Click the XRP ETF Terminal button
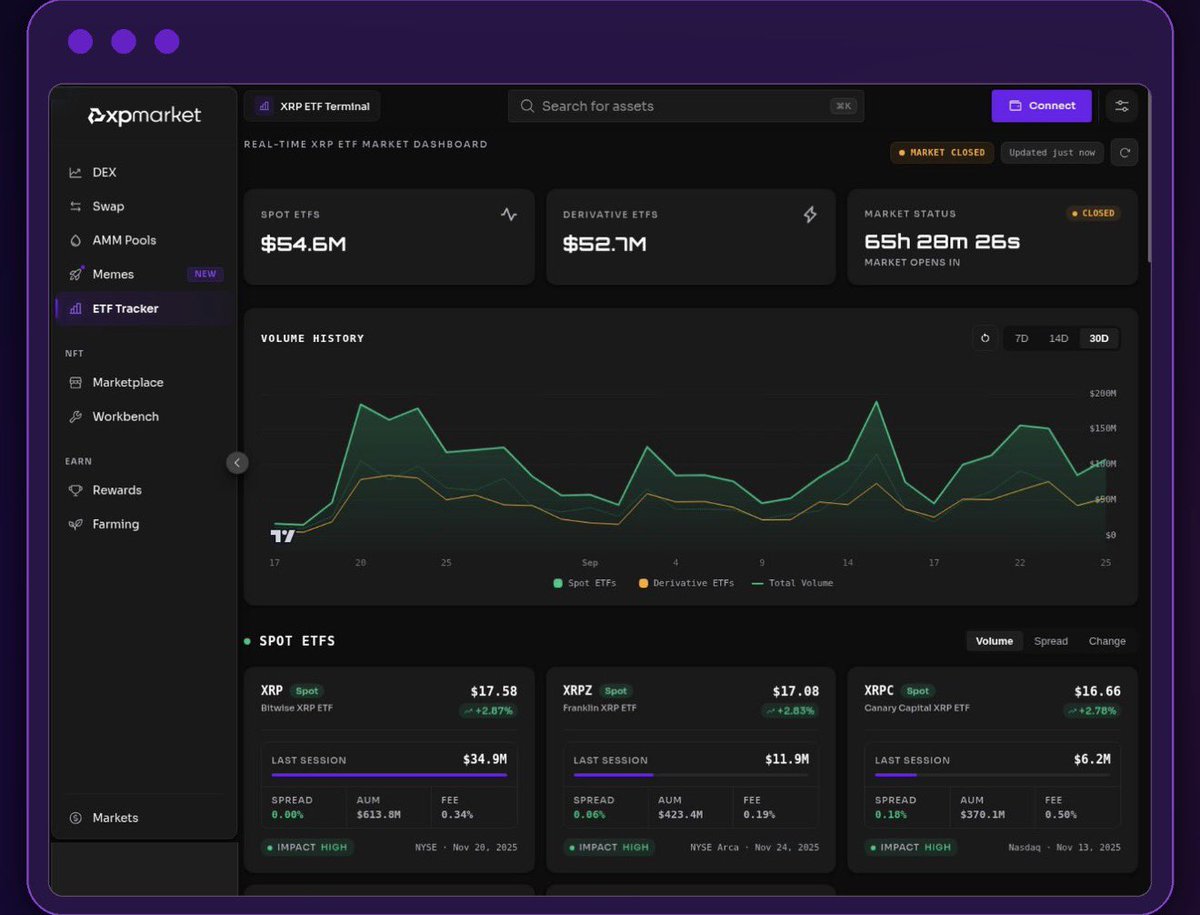Screen dimensions: 1200x915 point(312,106)
